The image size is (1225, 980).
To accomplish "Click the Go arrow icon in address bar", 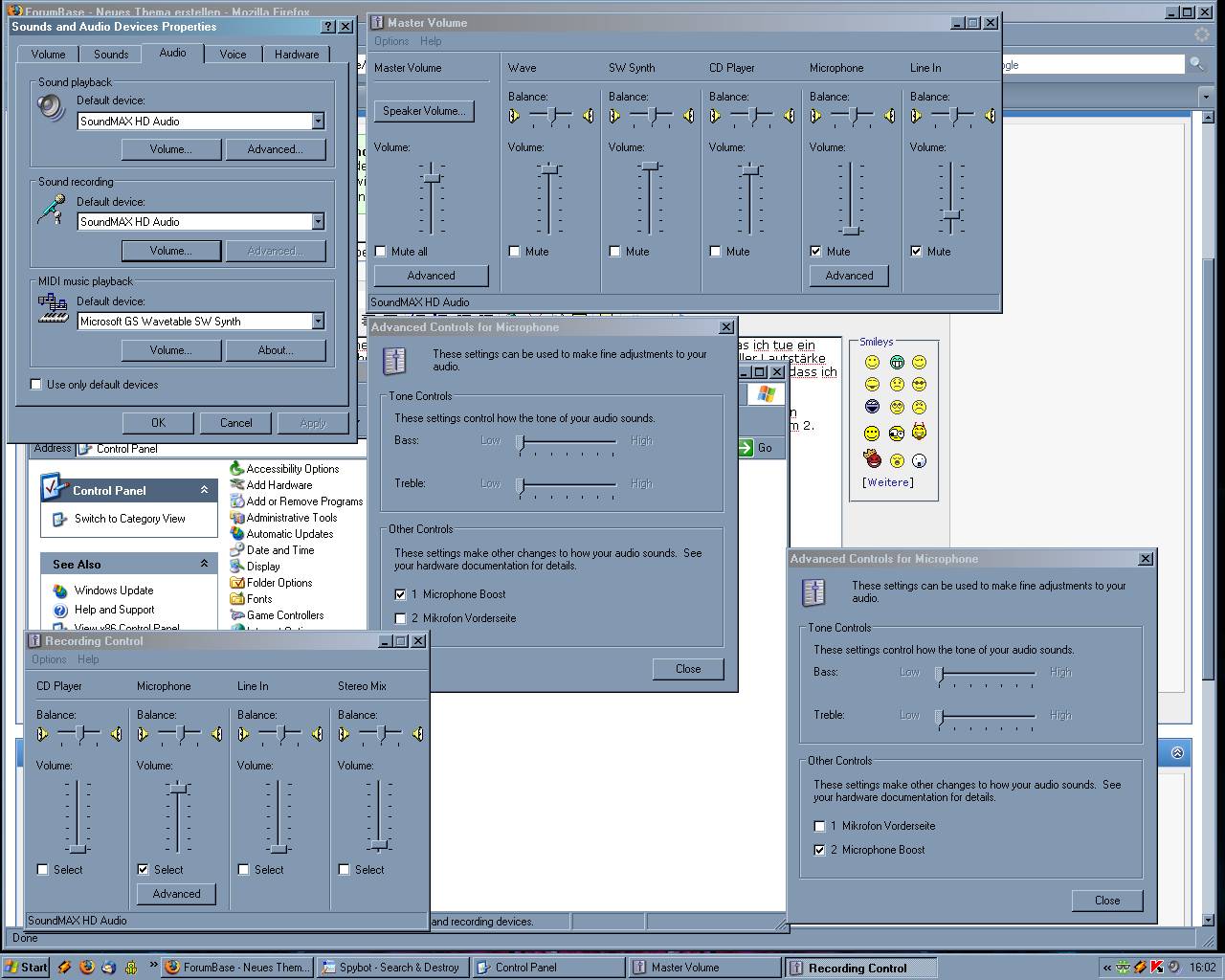I will (x=746, y=448).
